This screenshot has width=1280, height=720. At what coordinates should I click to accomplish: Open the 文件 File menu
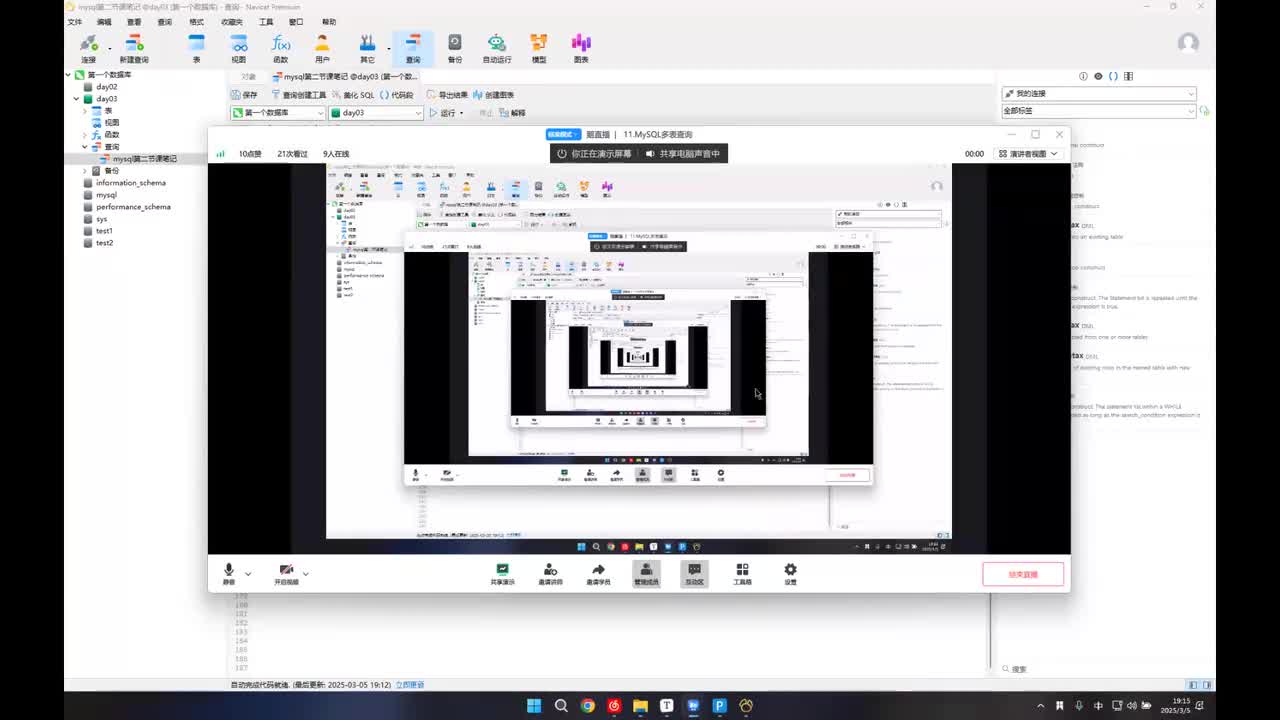[74, 22]
